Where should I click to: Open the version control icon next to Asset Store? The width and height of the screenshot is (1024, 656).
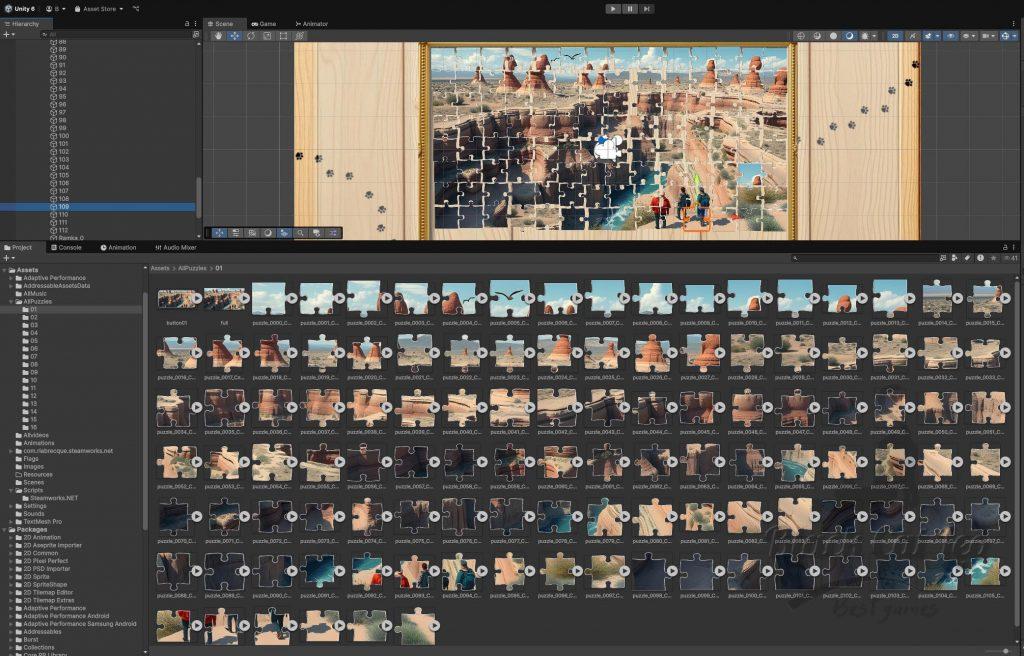coord(136,9)
